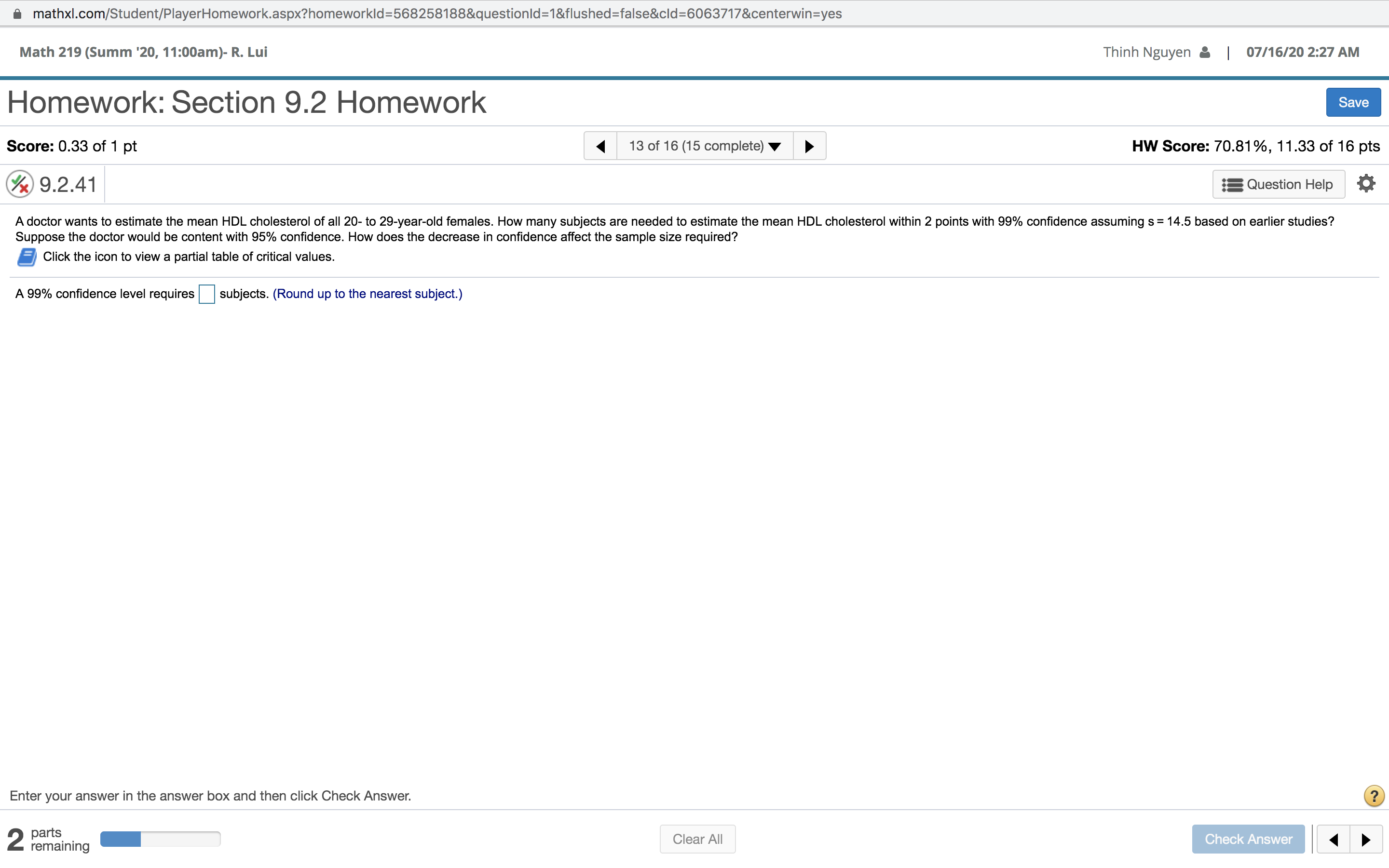Open the Round up to nearest subject link

368,293
